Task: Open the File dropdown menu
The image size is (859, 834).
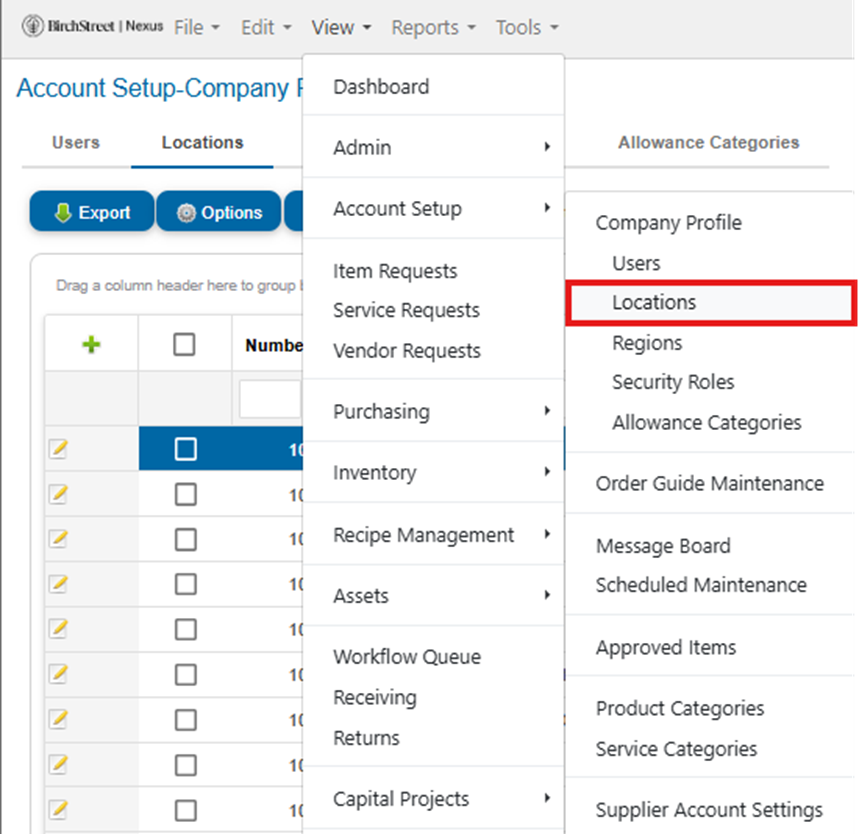Action: click(x=196, y=27)
